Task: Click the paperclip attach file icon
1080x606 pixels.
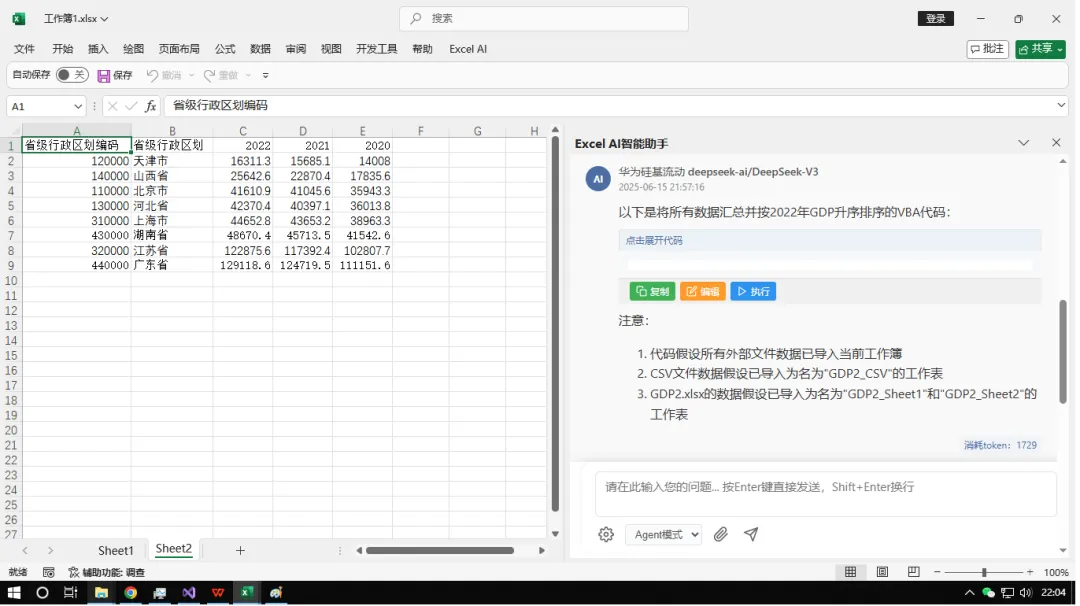Action: [720, 535]
